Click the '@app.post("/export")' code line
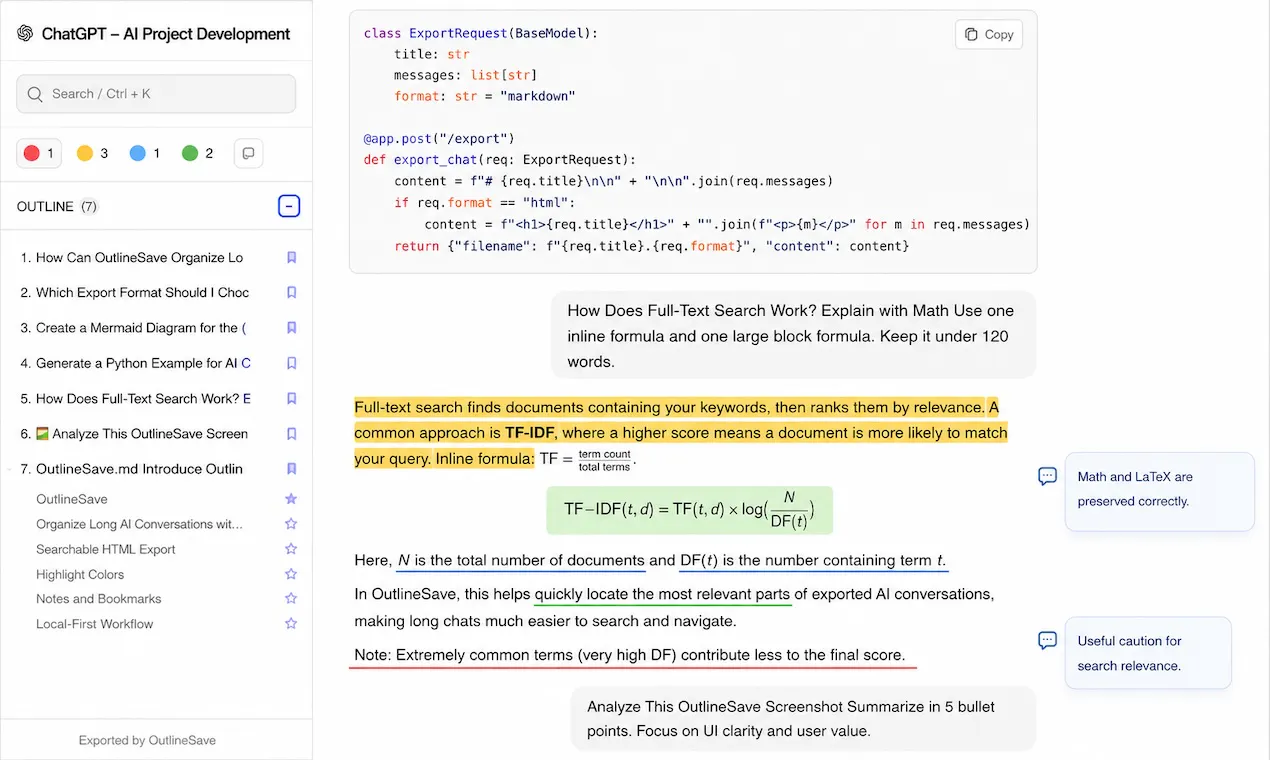The width and height of the screenshot is (1270, 760). click(439, 139)
